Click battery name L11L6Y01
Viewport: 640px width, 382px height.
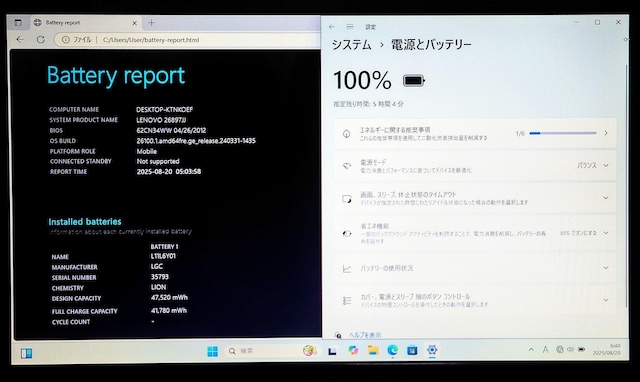[x=163, y=256]
